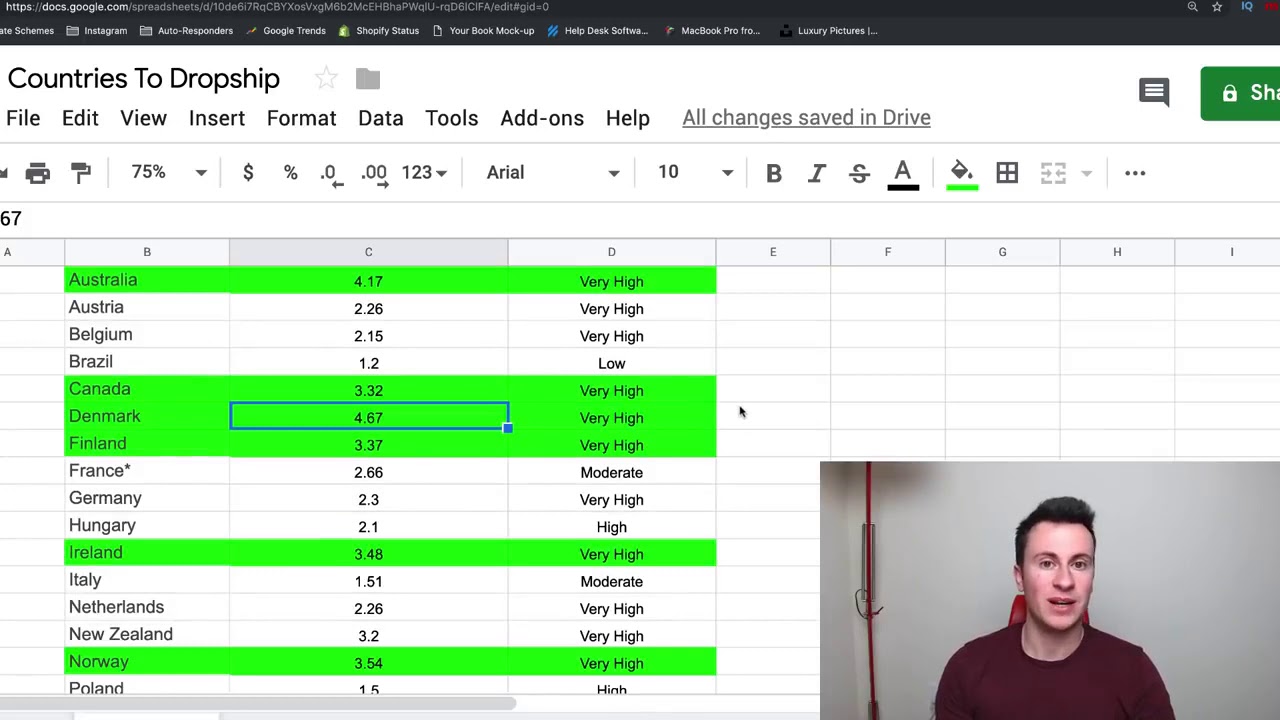Click the browser zoom magnifier icon
Viewport: 1280px width, 720px height.
pos(1192,7)
